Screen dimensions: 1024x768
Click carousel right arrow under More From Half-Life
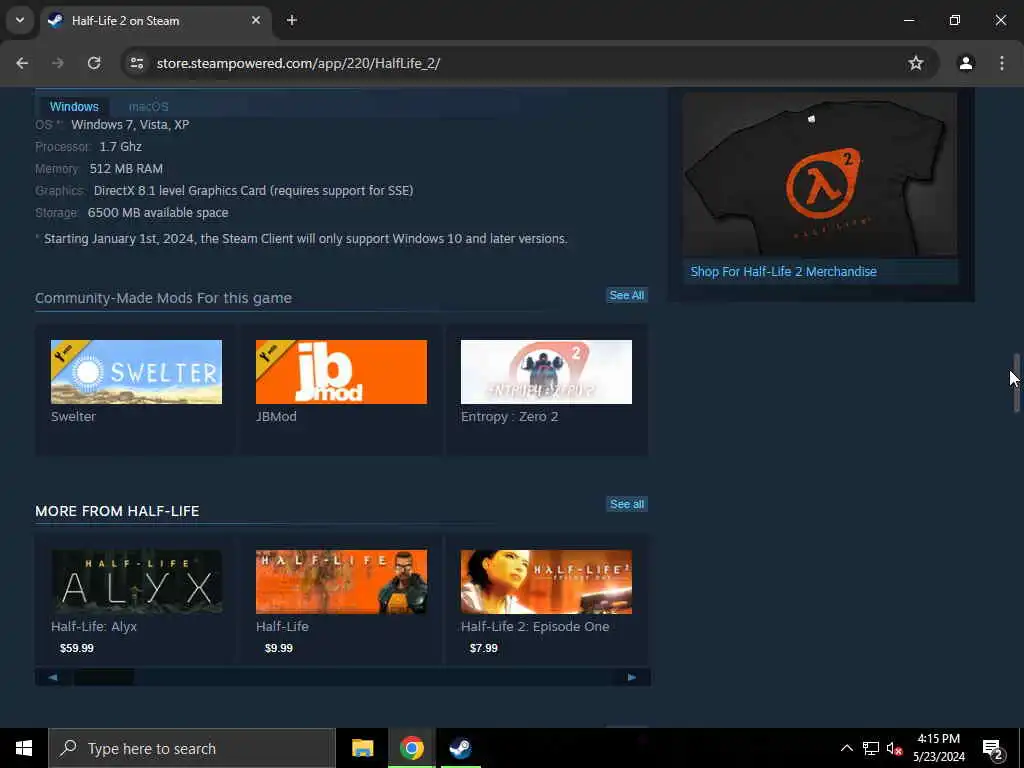click(x=632, y=677)
